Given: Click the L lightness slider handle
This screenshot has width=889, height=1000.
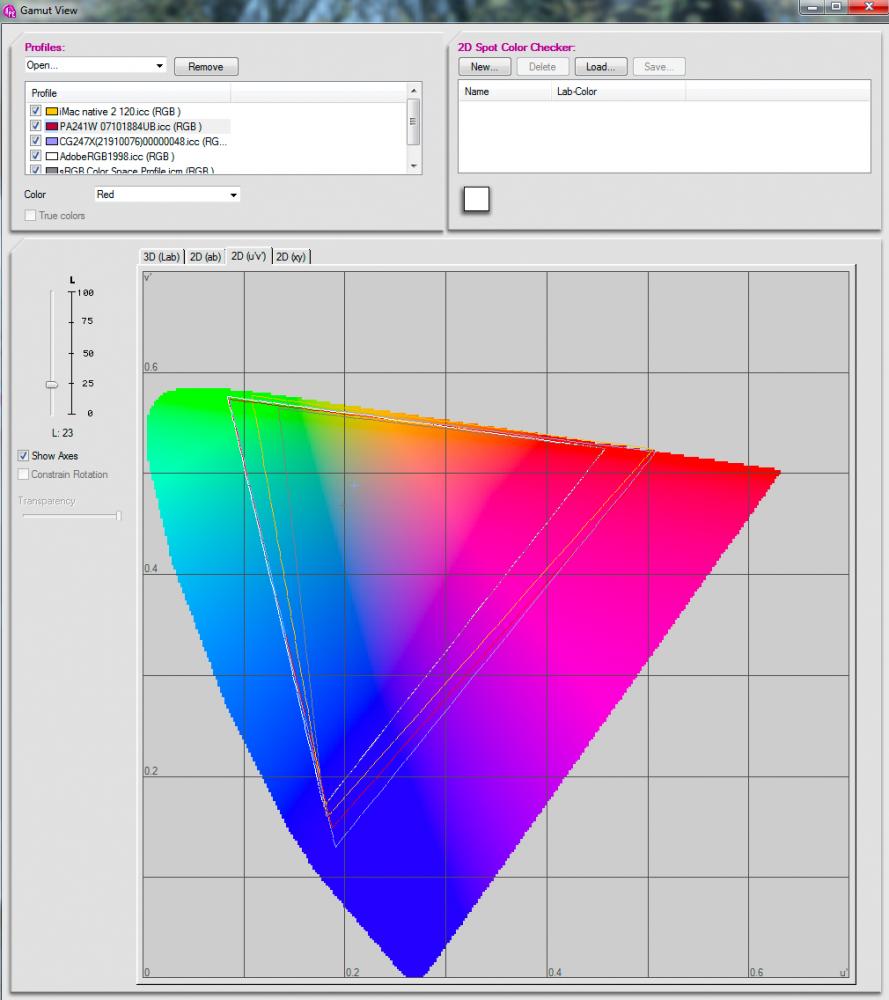Looking at the screenshot, I should coord(52,385).
